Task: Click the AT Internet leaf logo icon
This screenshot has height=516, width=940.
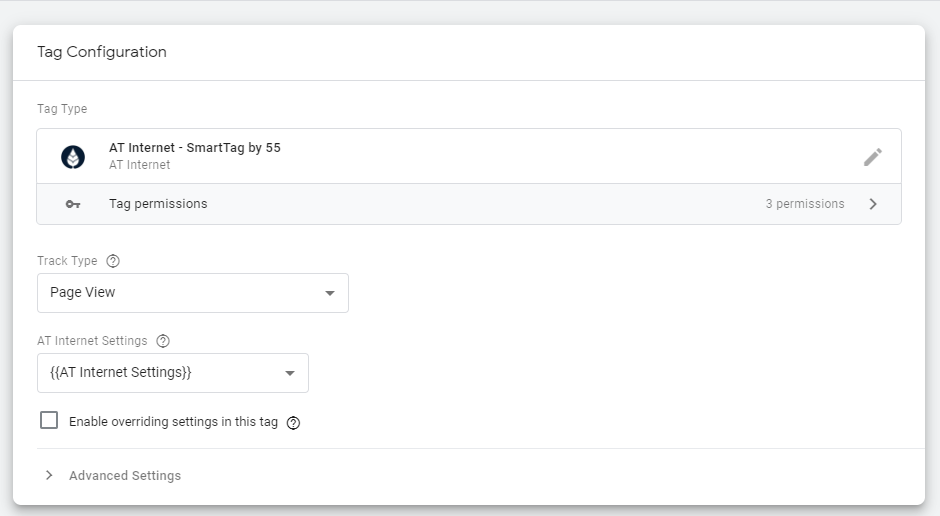Action: point(73,157)
